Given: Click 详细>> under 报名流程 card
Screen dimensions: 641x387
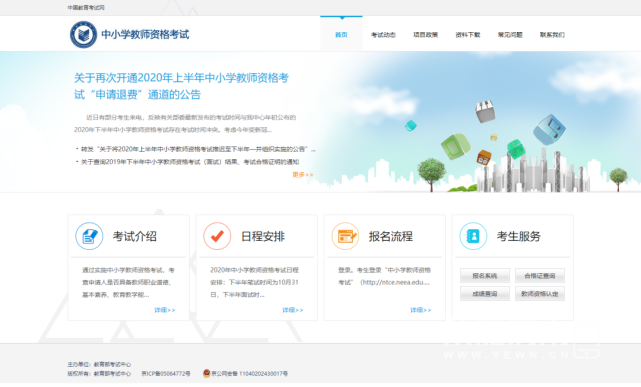Looking at the screenshot, I should 421,310.
